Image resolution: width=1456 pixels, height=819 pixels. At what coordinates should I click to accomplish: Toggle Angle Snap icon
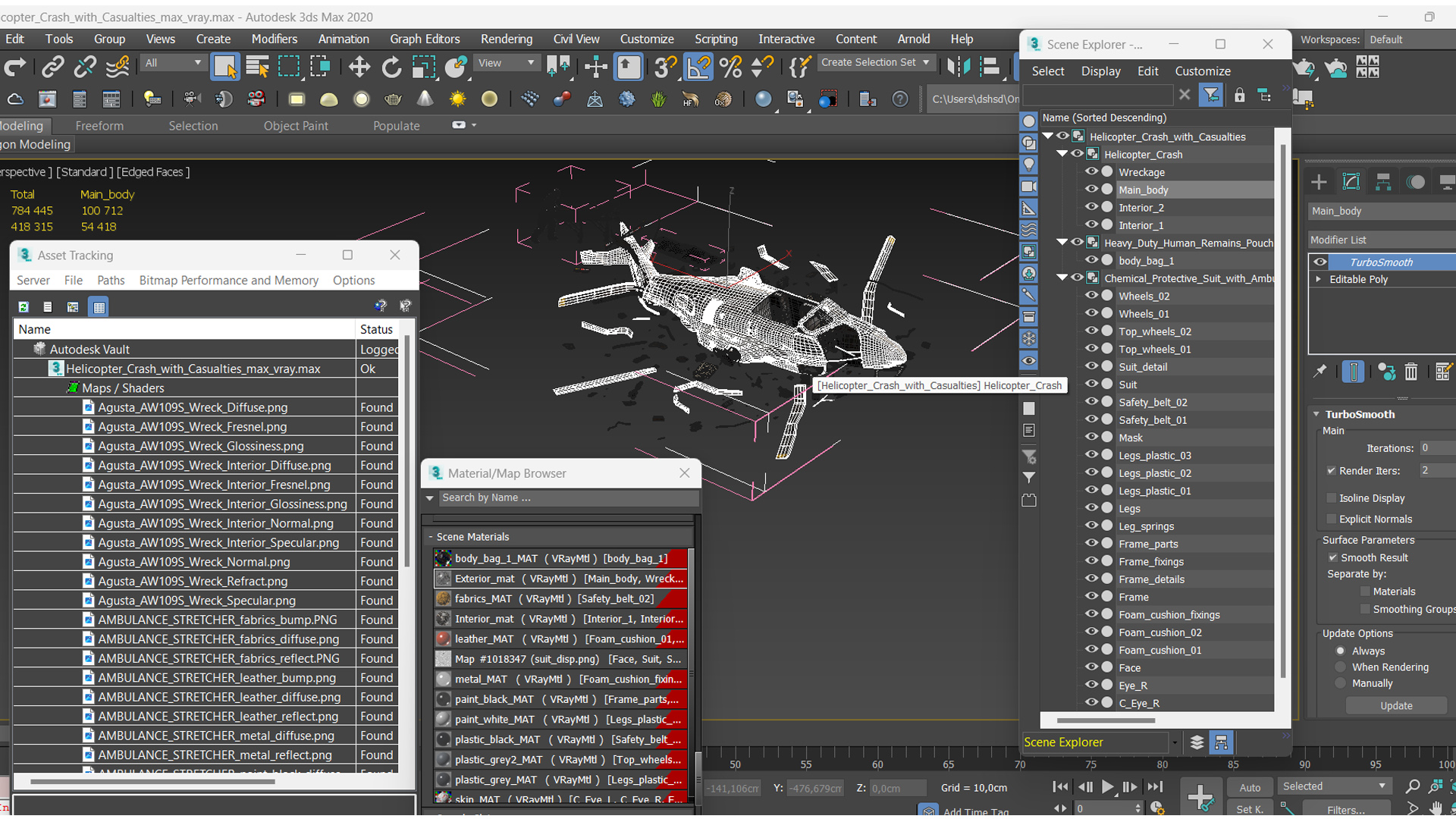698,67
